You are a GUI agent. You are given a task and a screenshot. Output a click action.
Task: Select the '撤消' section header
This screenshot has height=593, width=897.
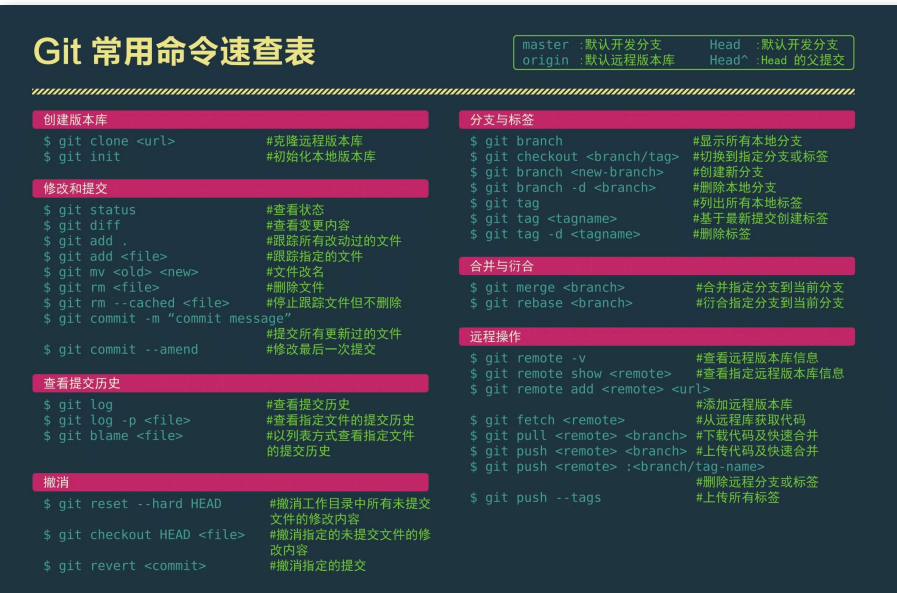tap(231, 482)
